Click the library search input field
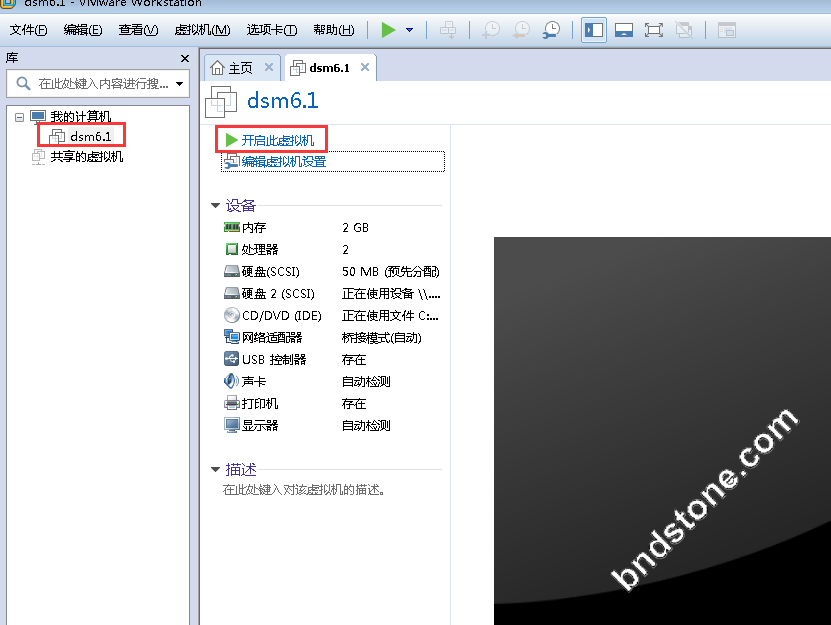Screen dimensions: 831x625 pyautogui.click(x=98, y=84)
